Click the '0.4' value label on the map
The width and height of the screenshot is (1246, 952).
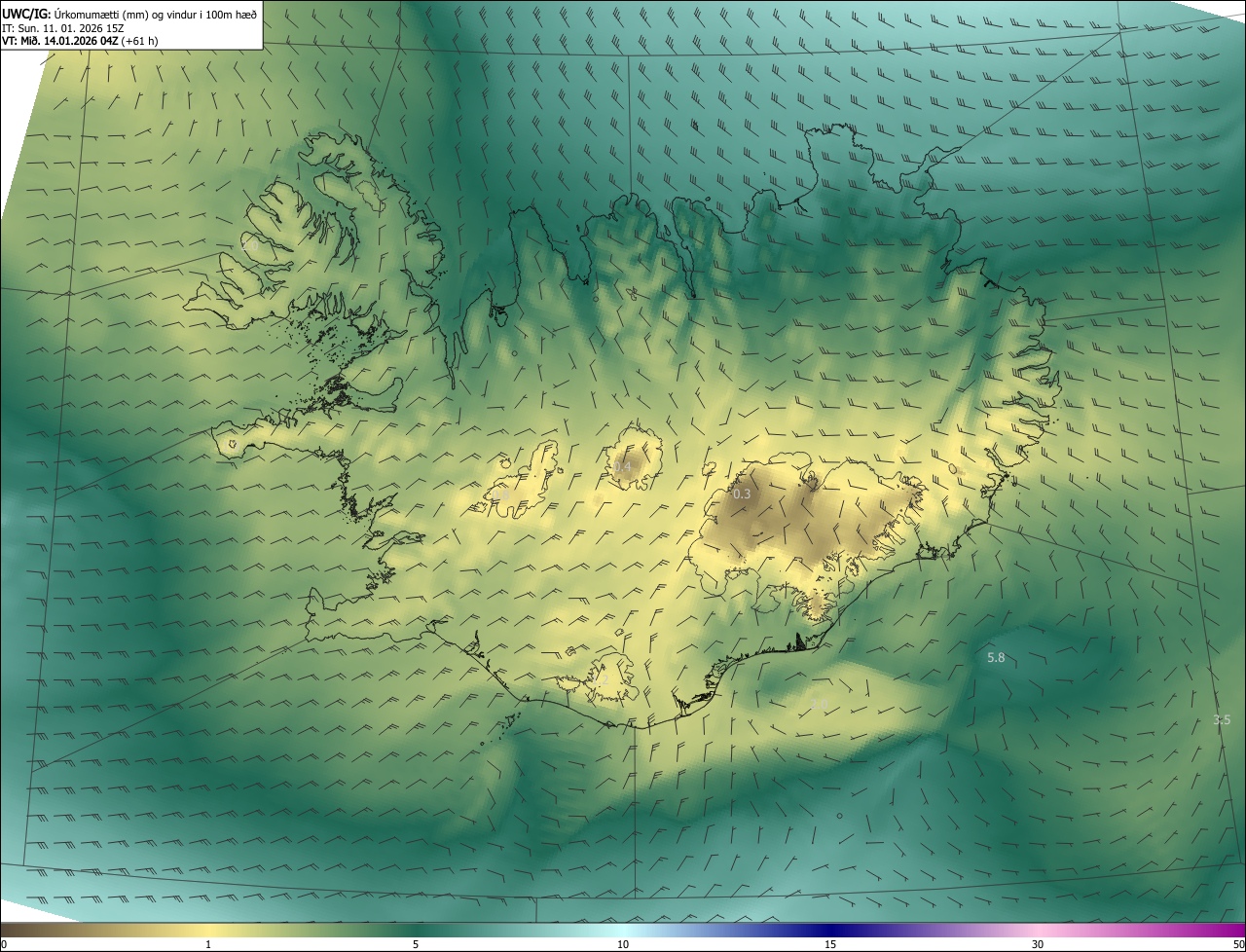pos(623,467)
